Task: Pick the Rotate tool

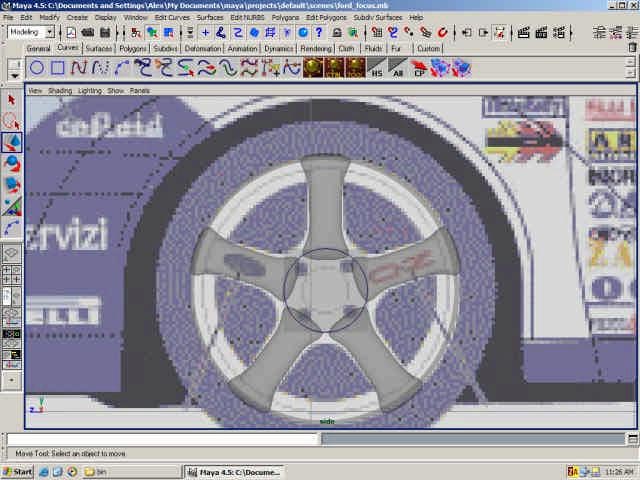Action: click(12, 163)
